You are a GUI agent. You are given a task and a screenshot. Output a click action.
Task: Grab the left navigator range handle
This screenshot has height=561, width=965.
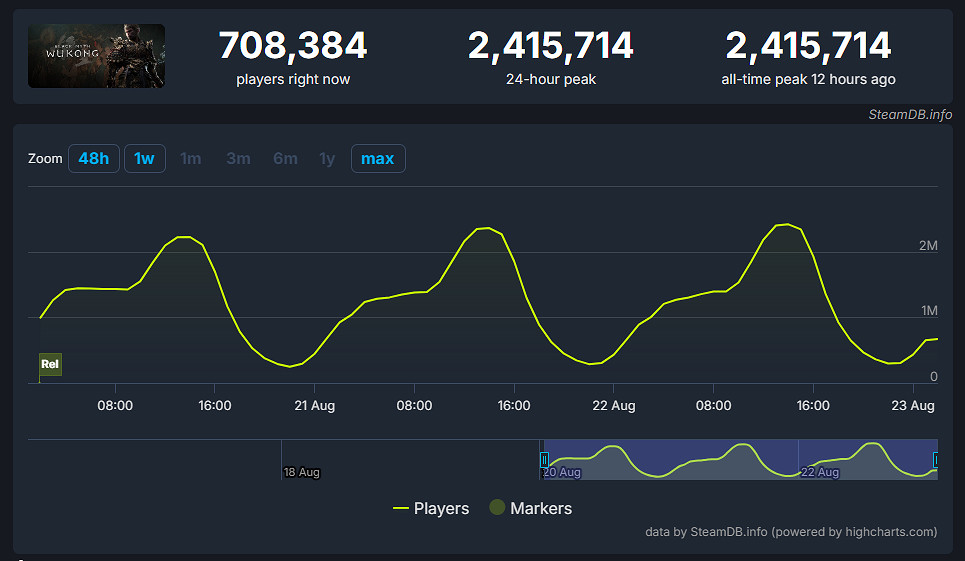pos(544,460)
